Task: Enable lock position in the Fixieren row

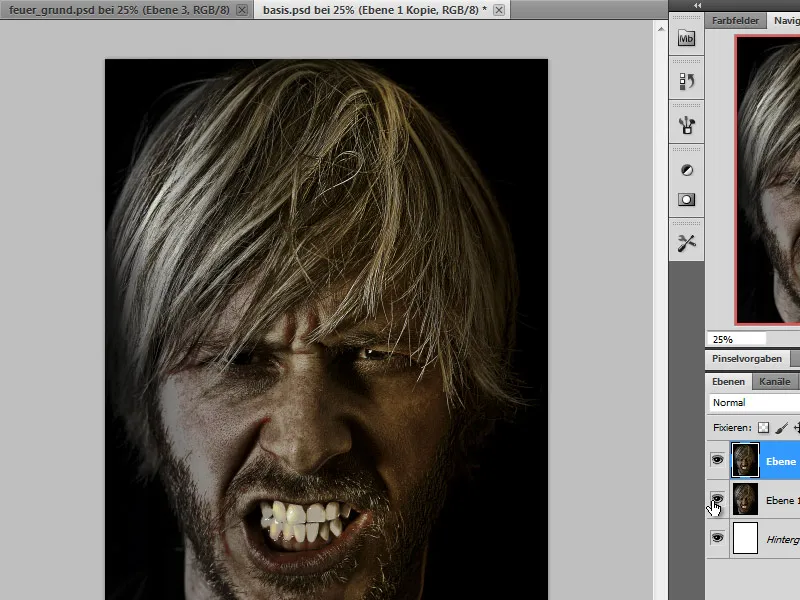Action: [x=797, y=428]
